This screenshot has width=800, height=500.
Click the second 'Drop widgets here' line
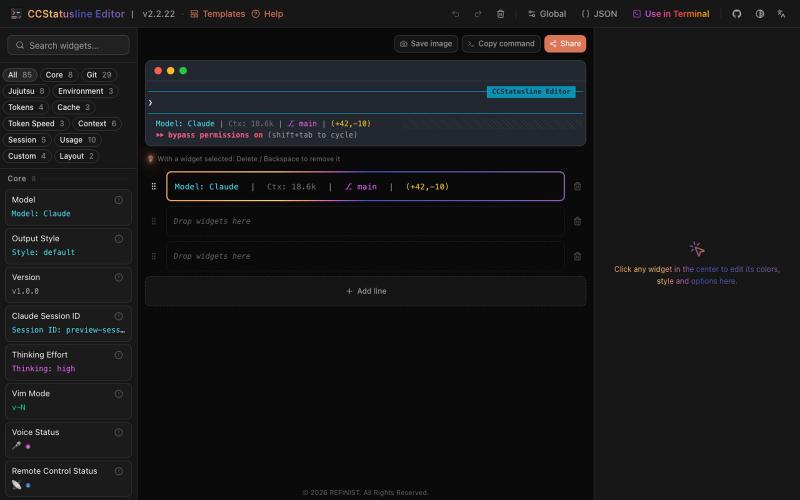pos(365,221)
